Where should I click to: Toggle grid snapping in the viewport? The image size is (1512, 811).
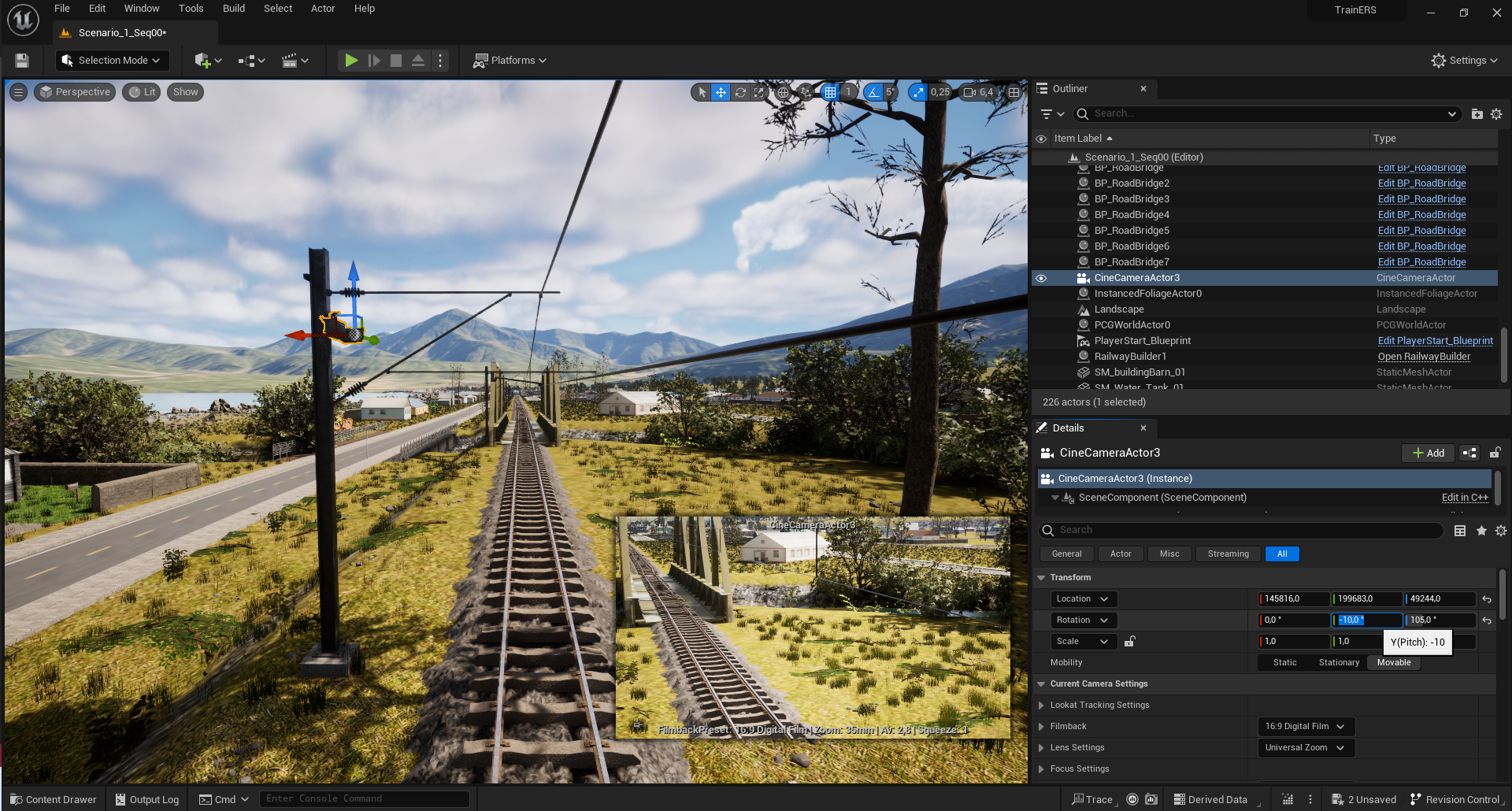click(830, 92)
